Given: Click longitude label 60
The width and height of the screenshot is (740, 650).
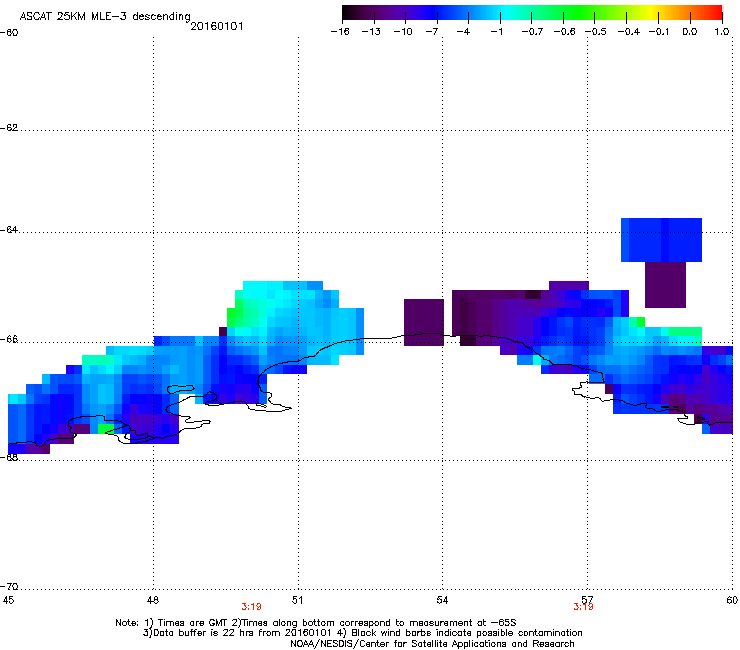Looking at the screenshot, I should 732,600.
